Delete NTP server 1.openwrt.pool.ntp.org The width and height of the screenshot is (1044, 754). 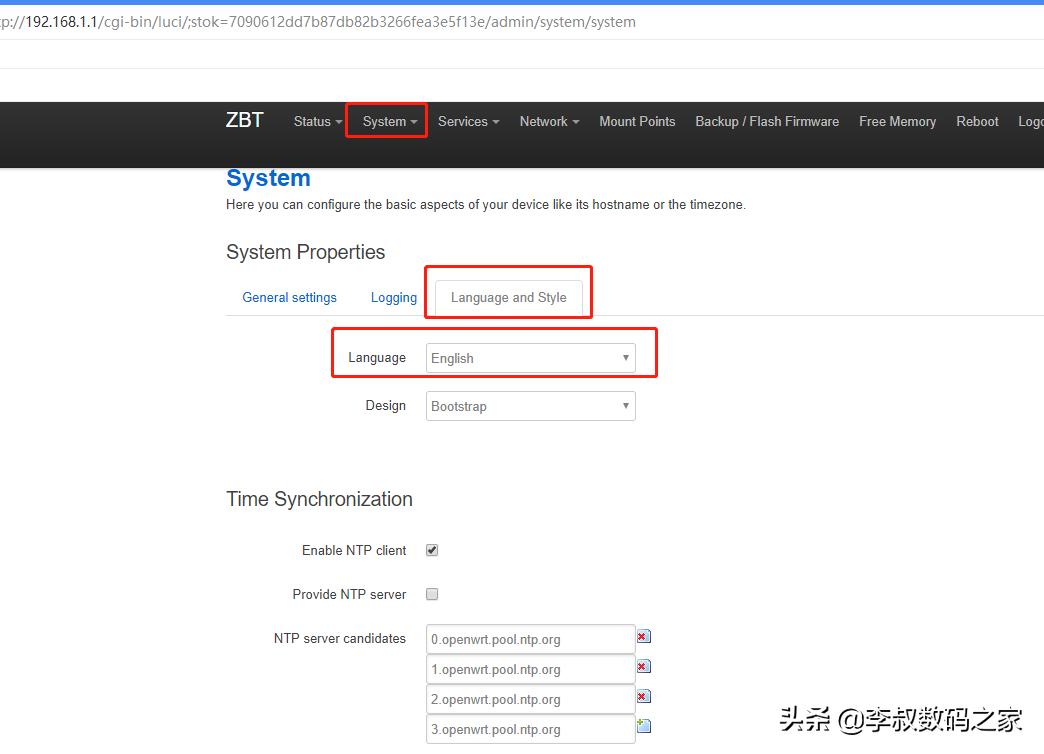[x=643, y=667]
